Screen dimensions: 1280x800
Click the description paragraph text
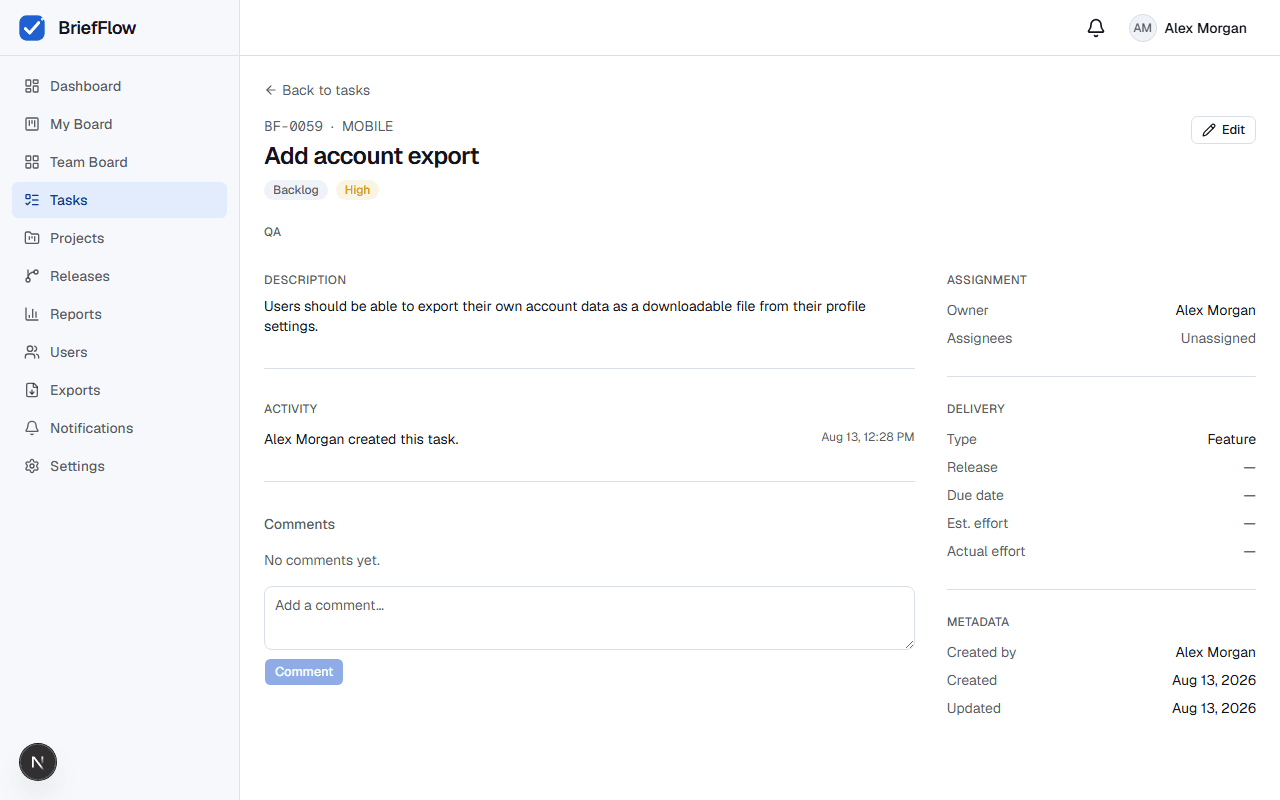(x=565, y=316)
